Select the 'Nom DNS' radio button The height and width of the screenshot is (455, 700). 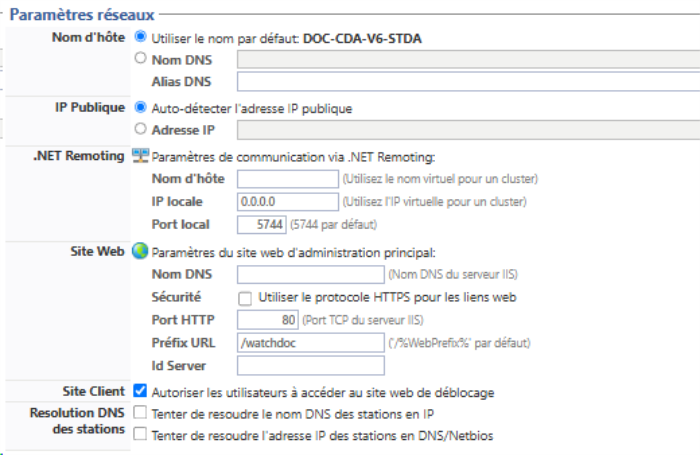coord(141,59)
